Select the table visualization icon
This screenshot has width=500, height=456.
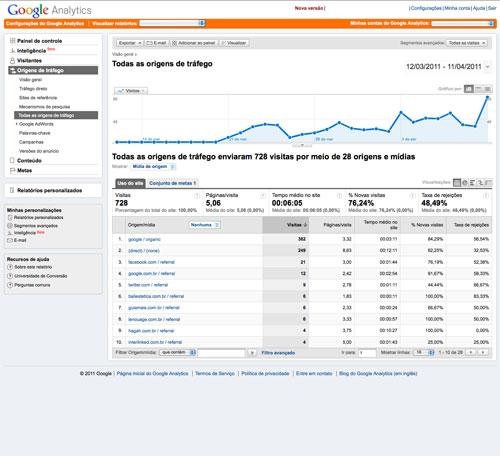457,183
